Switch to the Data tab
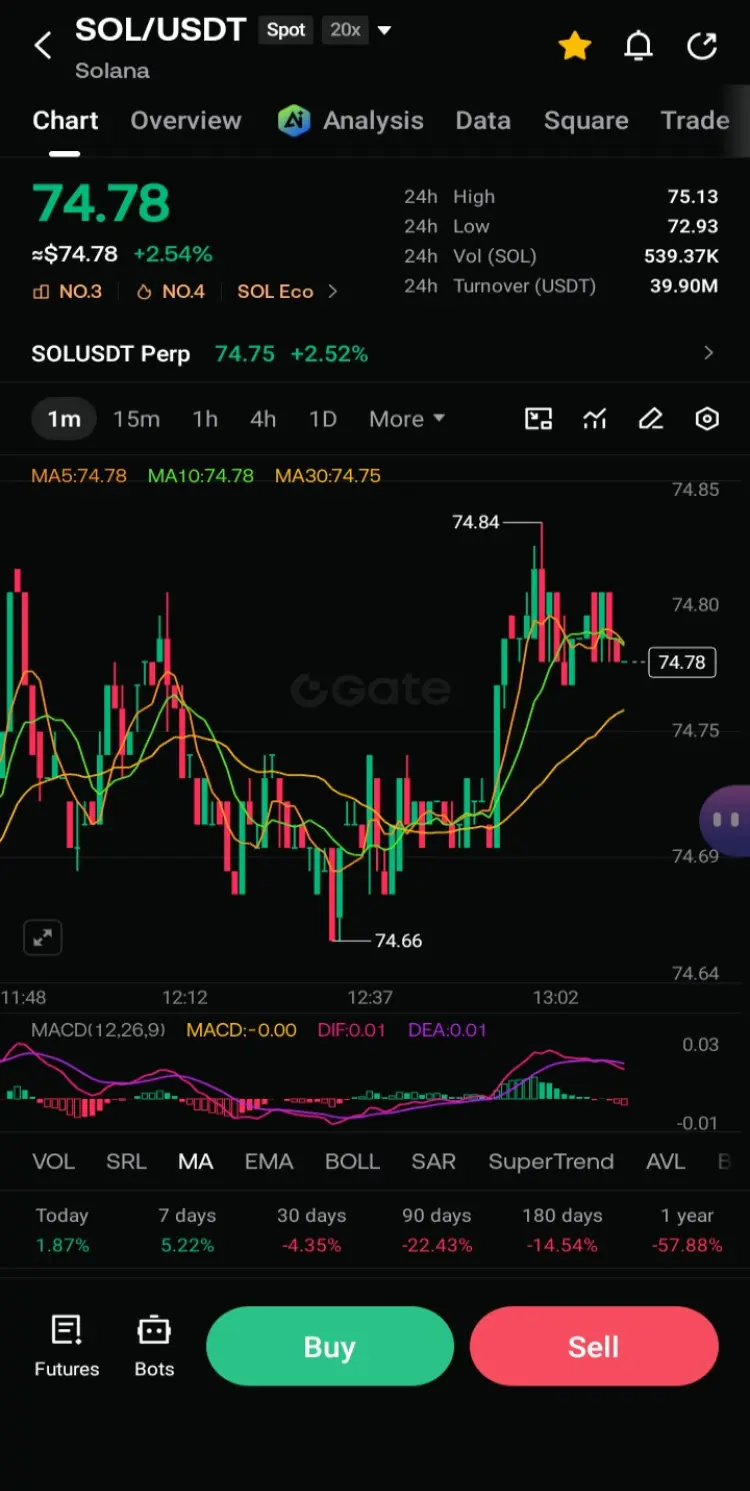This screenshot has width=750, height=1491. 483,121
